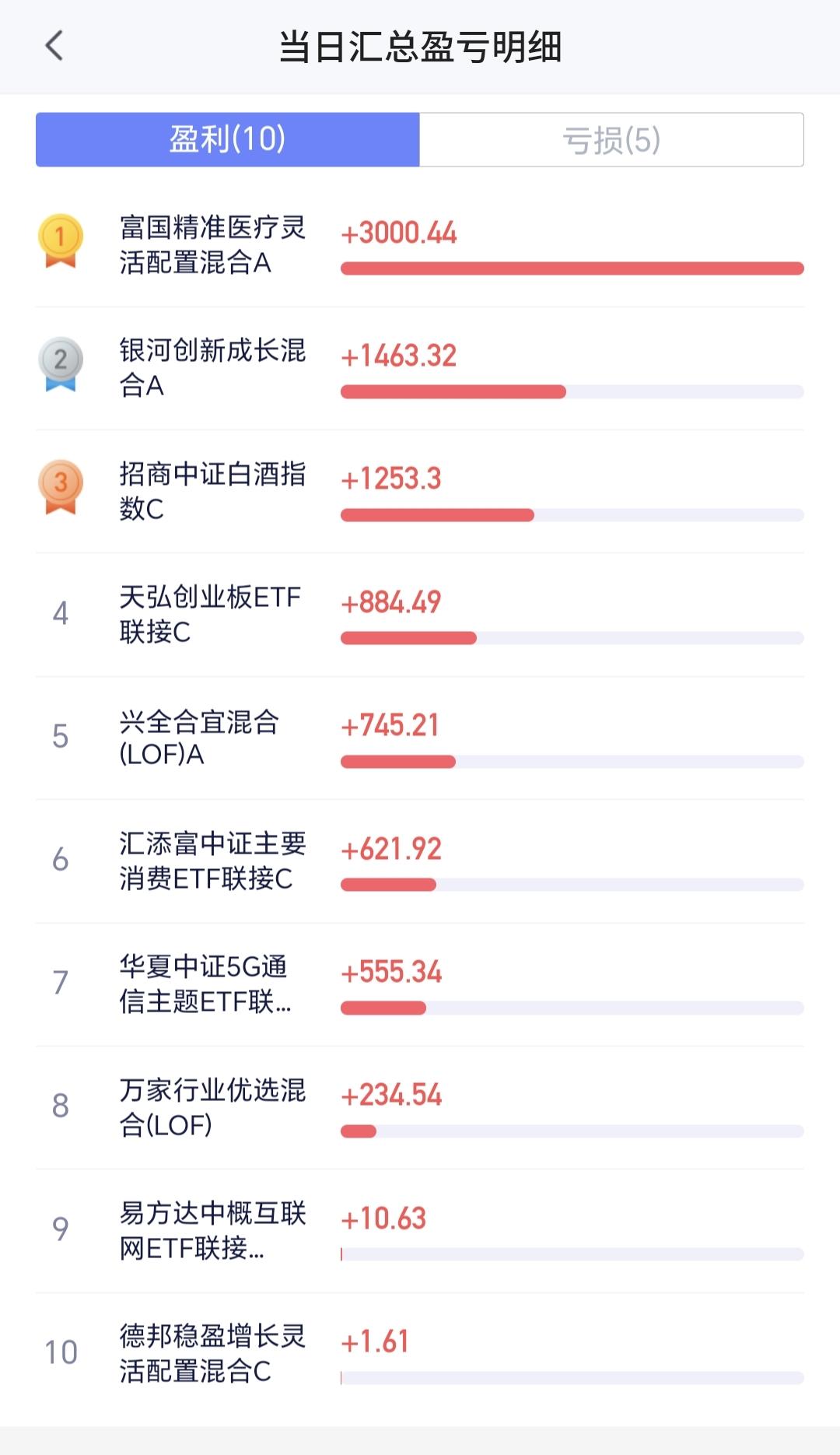840x1455 pixels.
Task: Switch to the 盈利(10) tab
Action: pyautogui.click(x=228, y=139)
